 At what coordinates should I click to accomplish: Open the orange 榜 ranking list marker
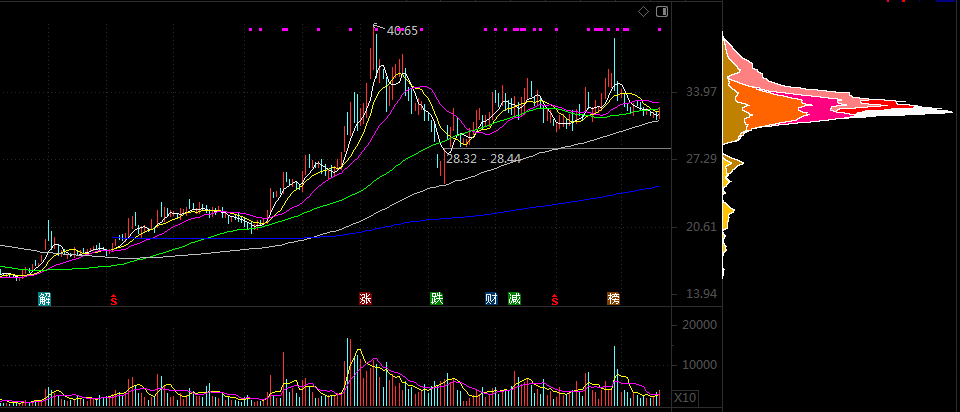tap(613, 299)
